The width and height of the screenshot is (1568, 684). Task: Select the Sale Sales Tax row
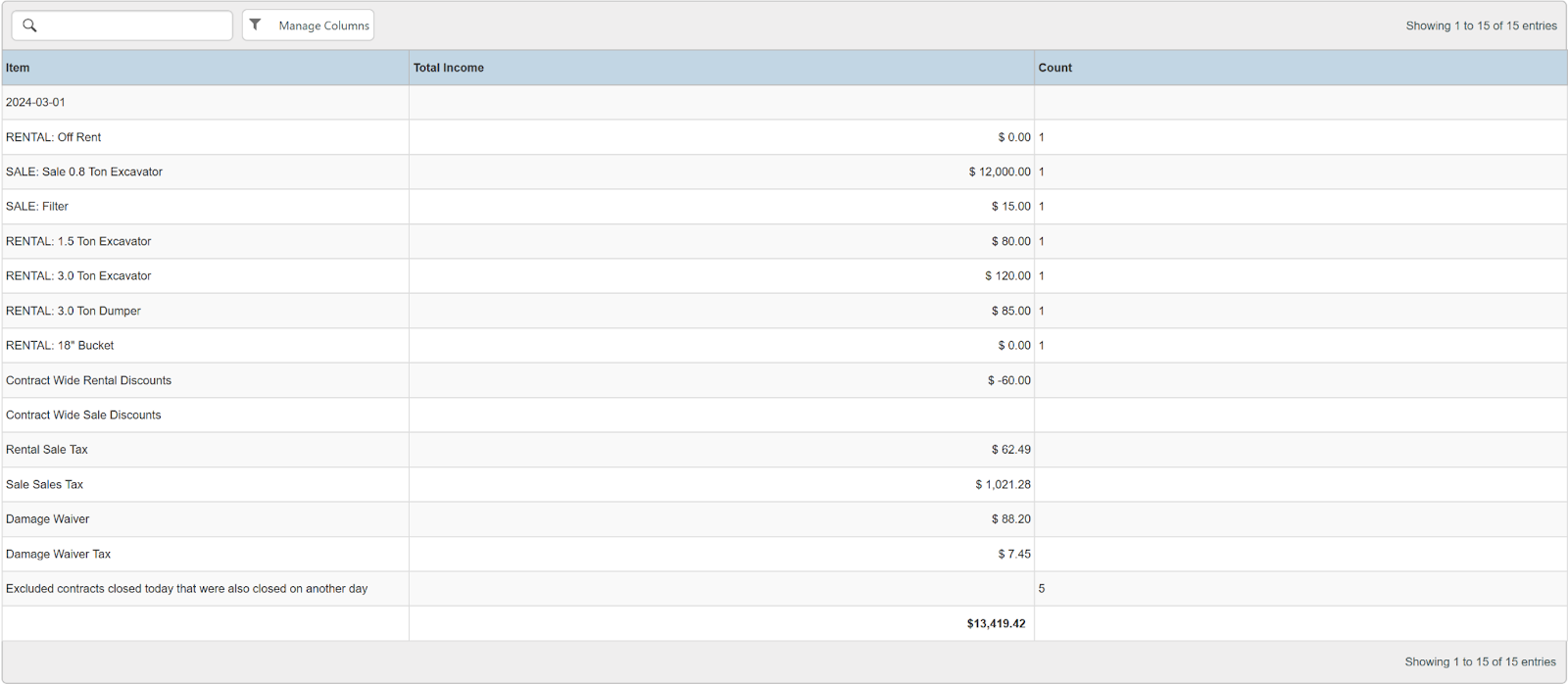coord(45,484)
